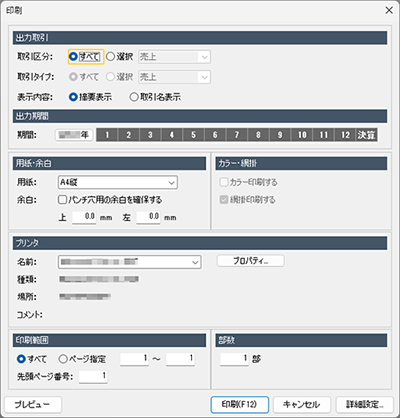Select month 1 in period bar
The image size is (400, 418).
[x=107, y=135]
